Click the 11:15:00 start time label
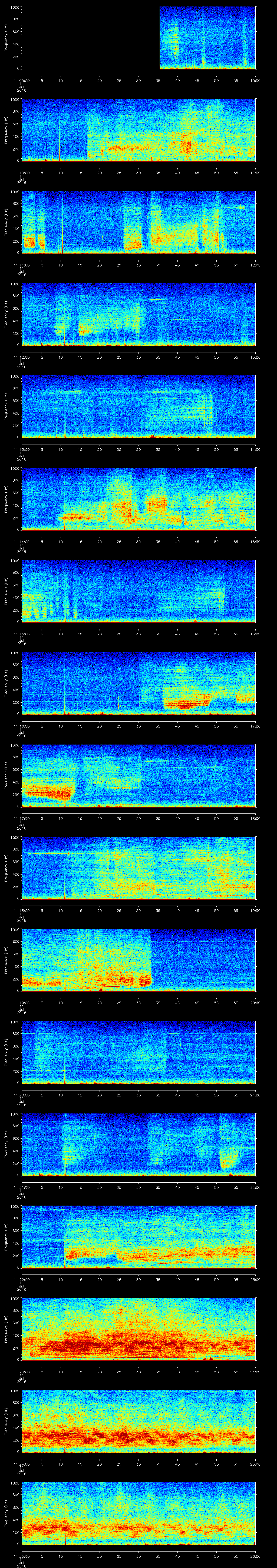This screenshot has height=1568, width=277. 21,634
